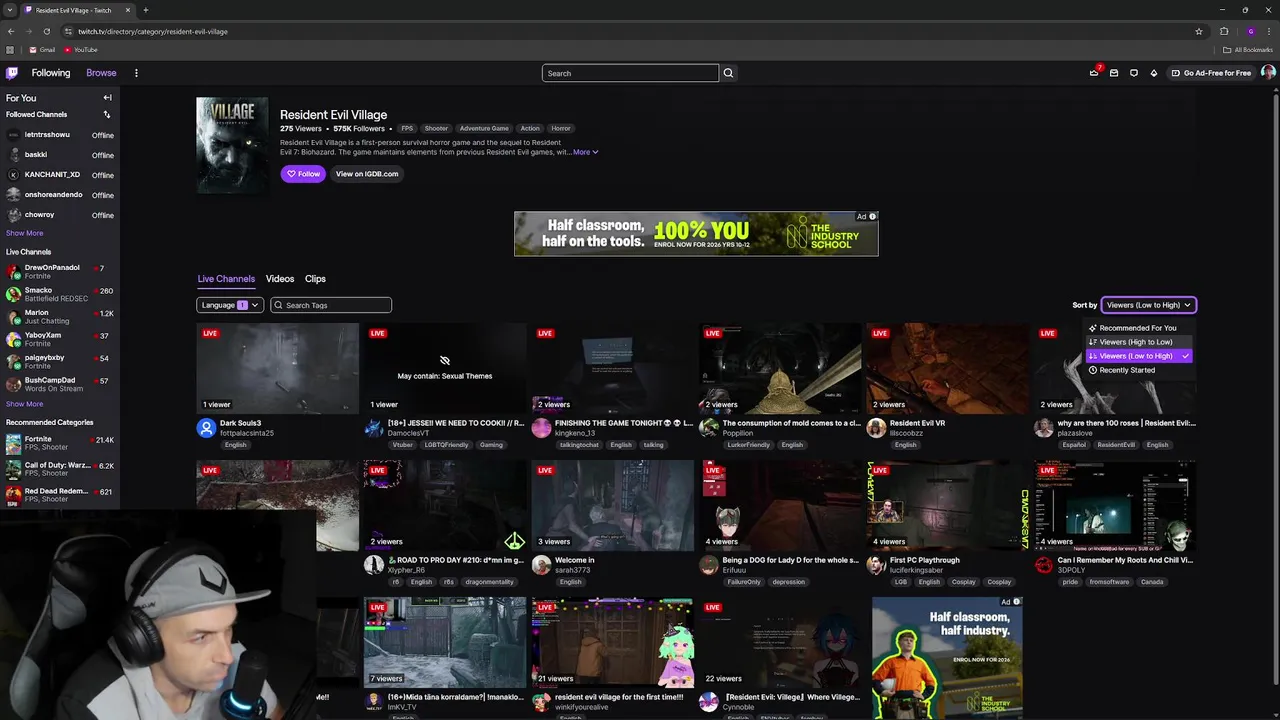This screenshot has height=720, width=1280.
Task: Click the Search Tags field
Action: [331, 305]
